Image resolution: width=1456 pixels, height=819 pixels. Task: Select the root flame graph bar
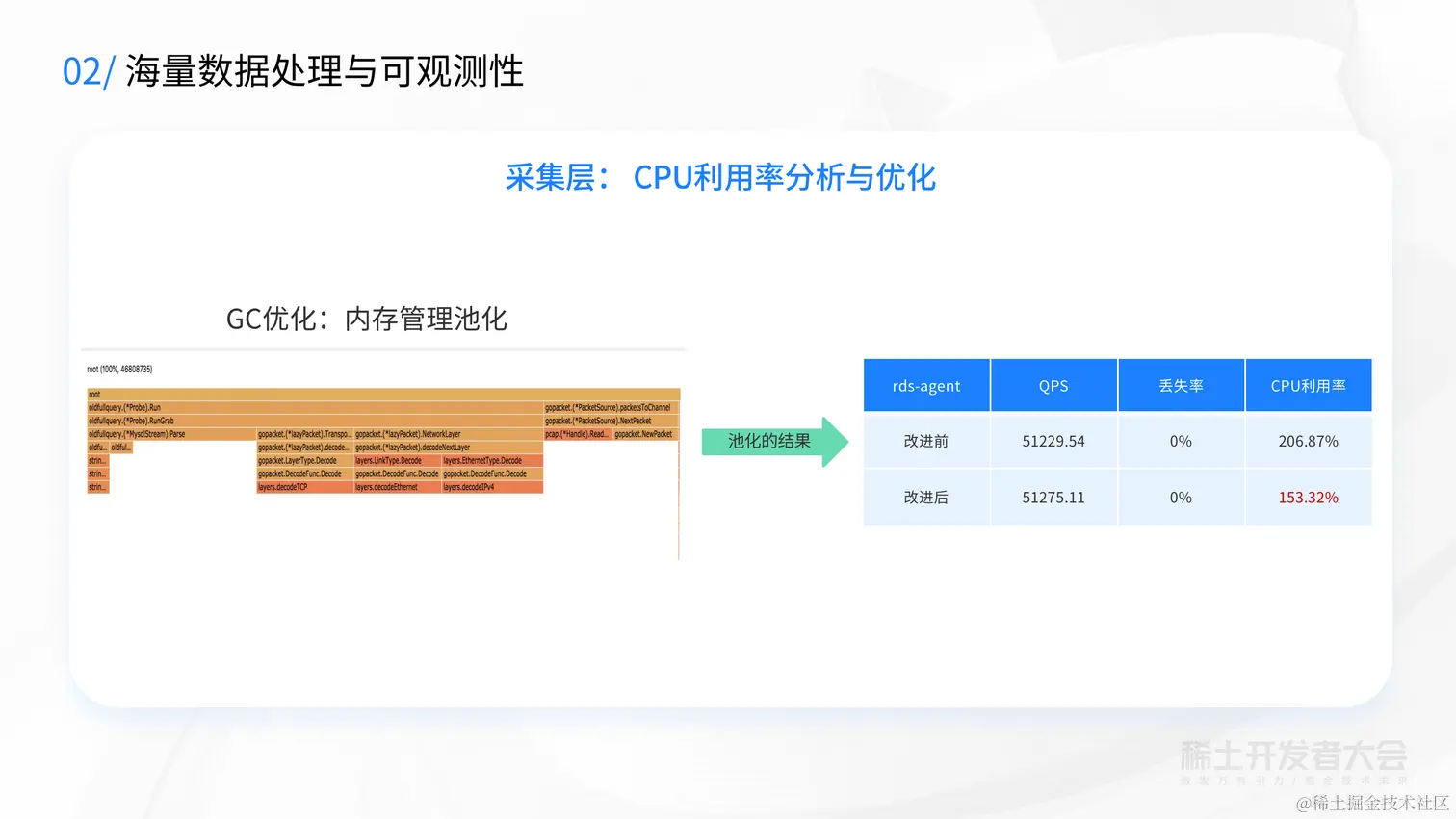tap(383, 395)
